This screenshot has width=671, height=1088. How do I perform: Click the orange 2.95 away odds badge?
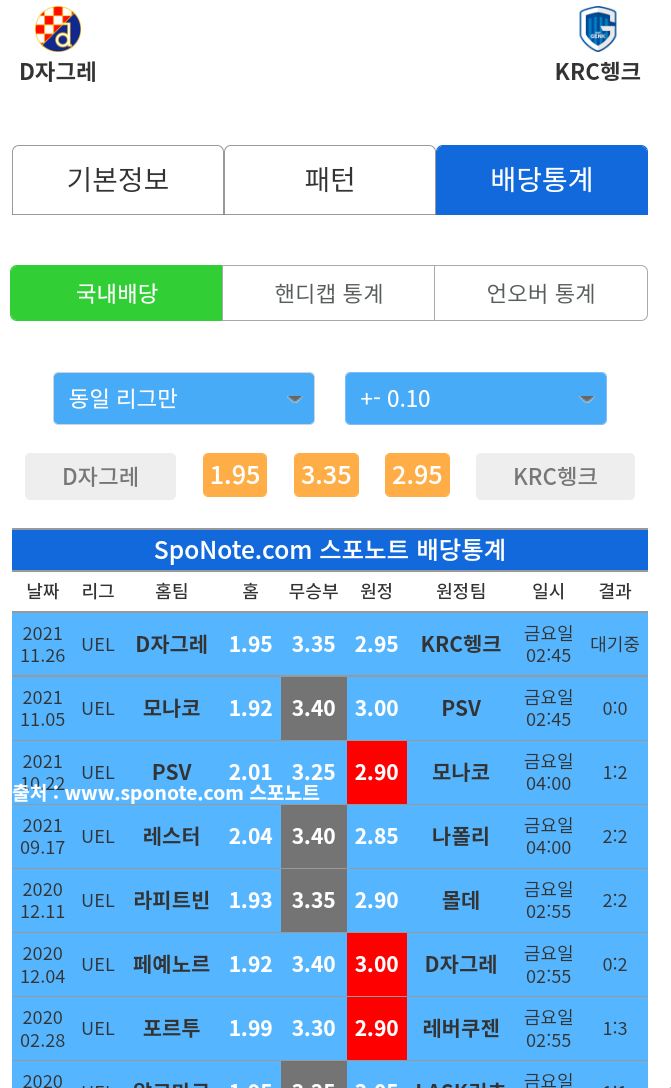pyautogui.click(x=417, y=475)
